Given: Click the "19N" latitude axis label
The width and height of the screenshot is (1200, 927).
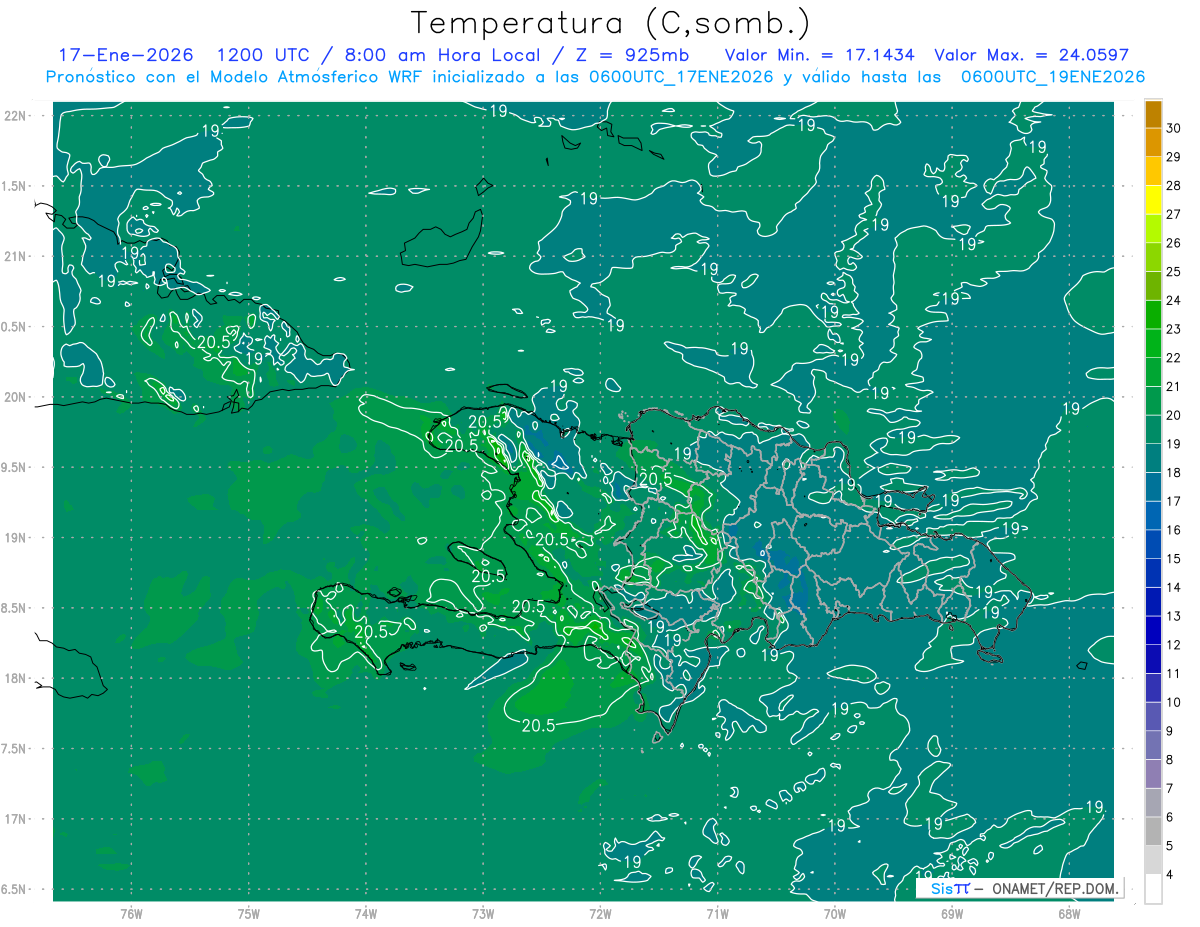Looking at the screenshot, I should point(14,538).
